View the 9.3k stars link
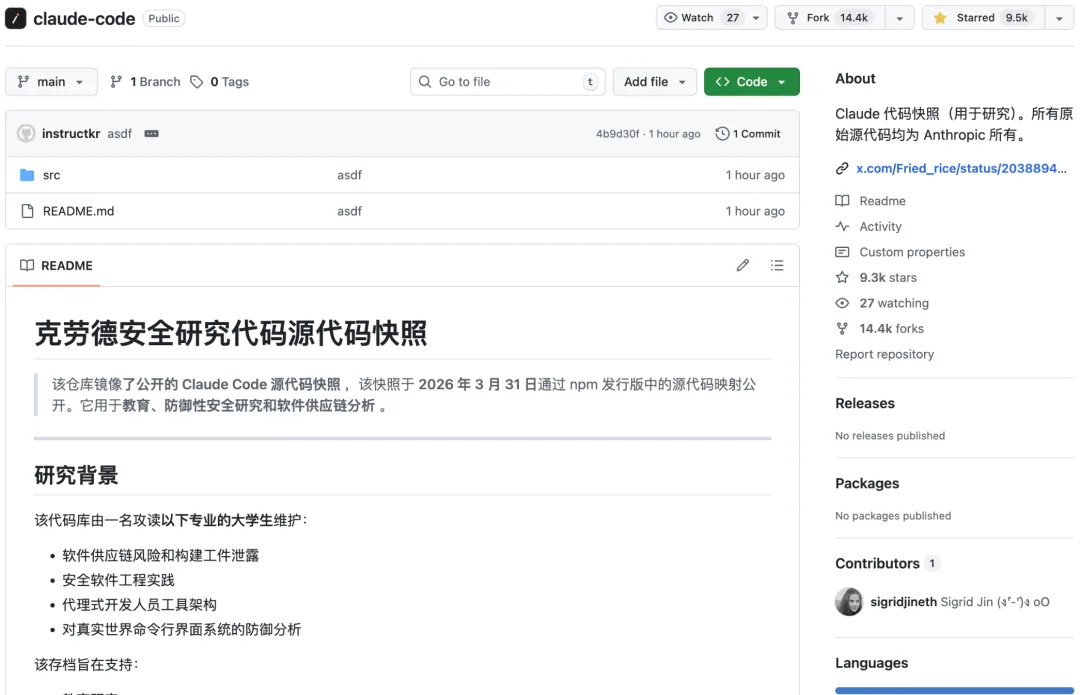Screen dimensions: 1080x695 888,278
